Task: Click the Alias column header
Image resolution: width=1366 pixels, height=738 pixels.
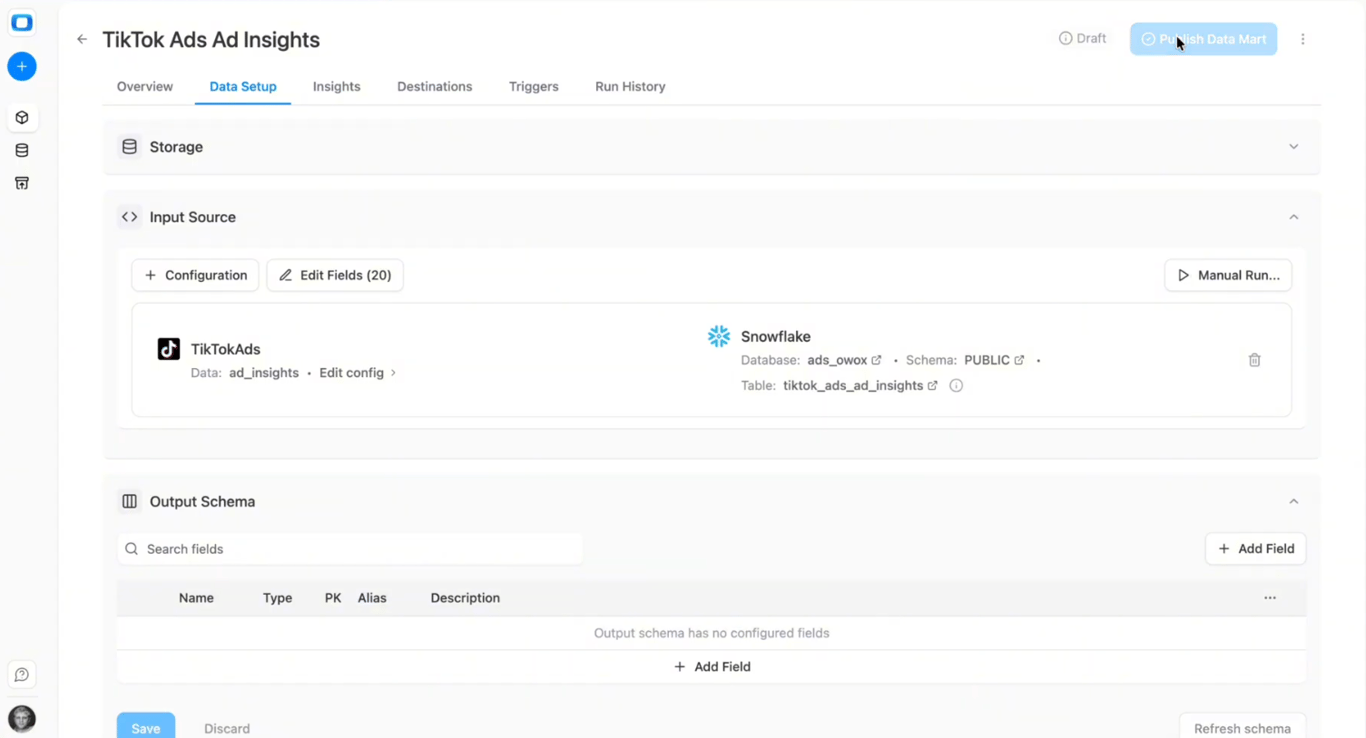Action: (x=372, y=598)
